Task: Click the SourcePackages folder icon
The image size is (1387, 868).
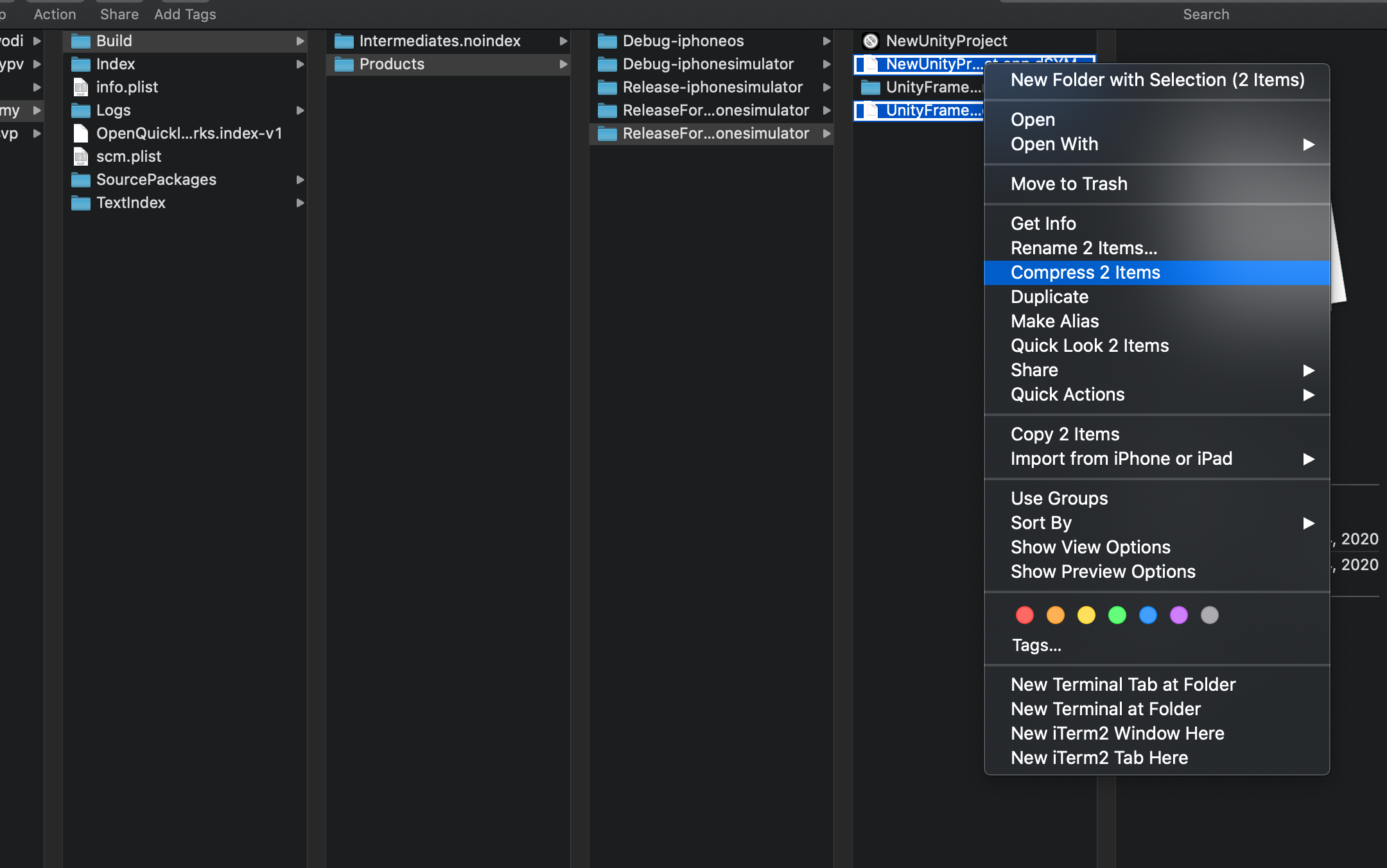Action: tap(80, 180)
